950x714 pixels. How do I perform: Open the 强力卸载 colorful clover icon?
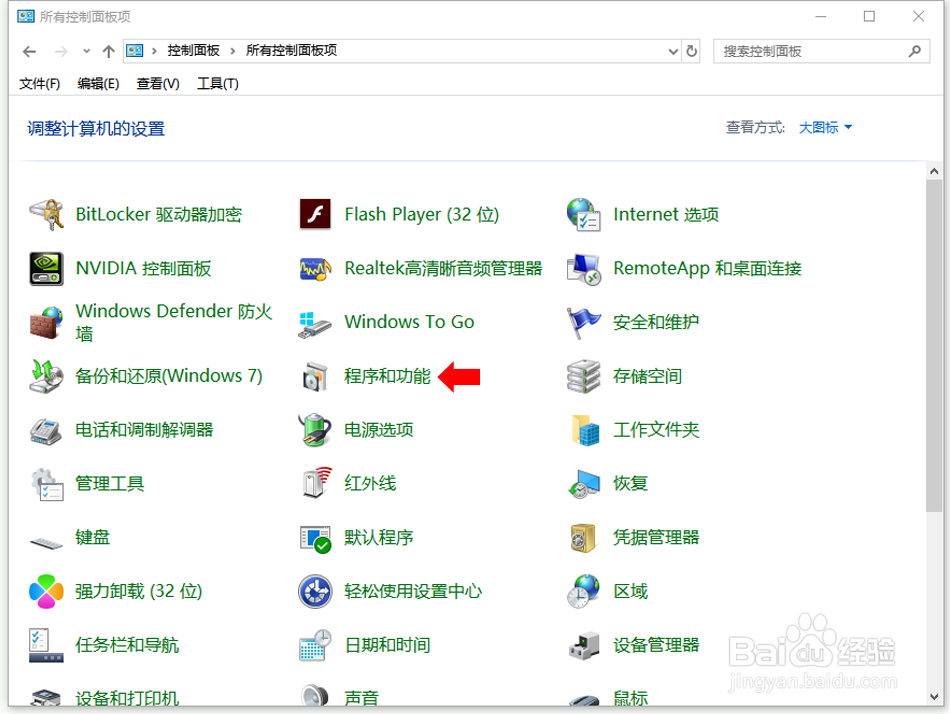pos(46,592)
